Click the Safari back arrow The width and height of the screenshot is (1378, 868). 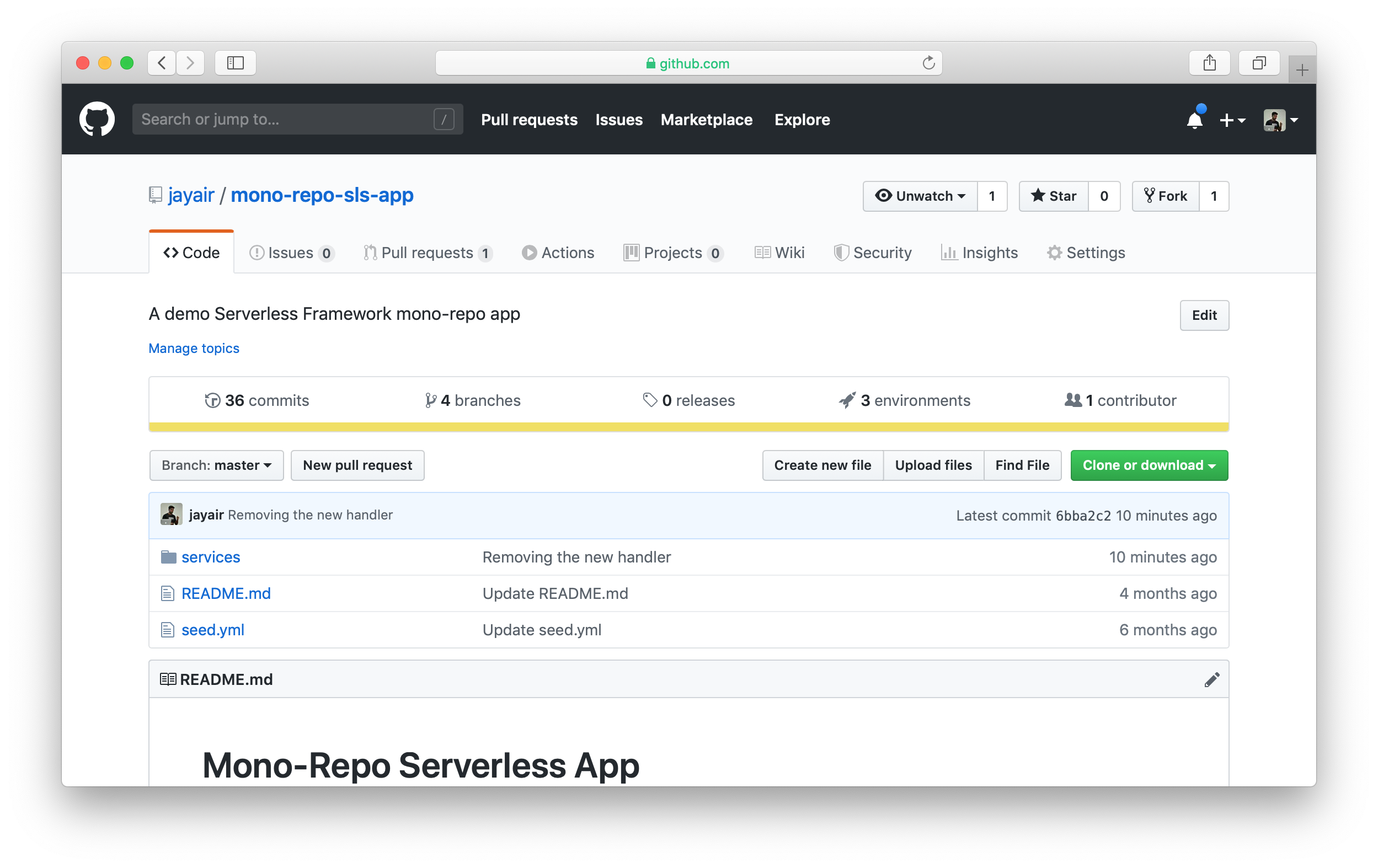162,63
